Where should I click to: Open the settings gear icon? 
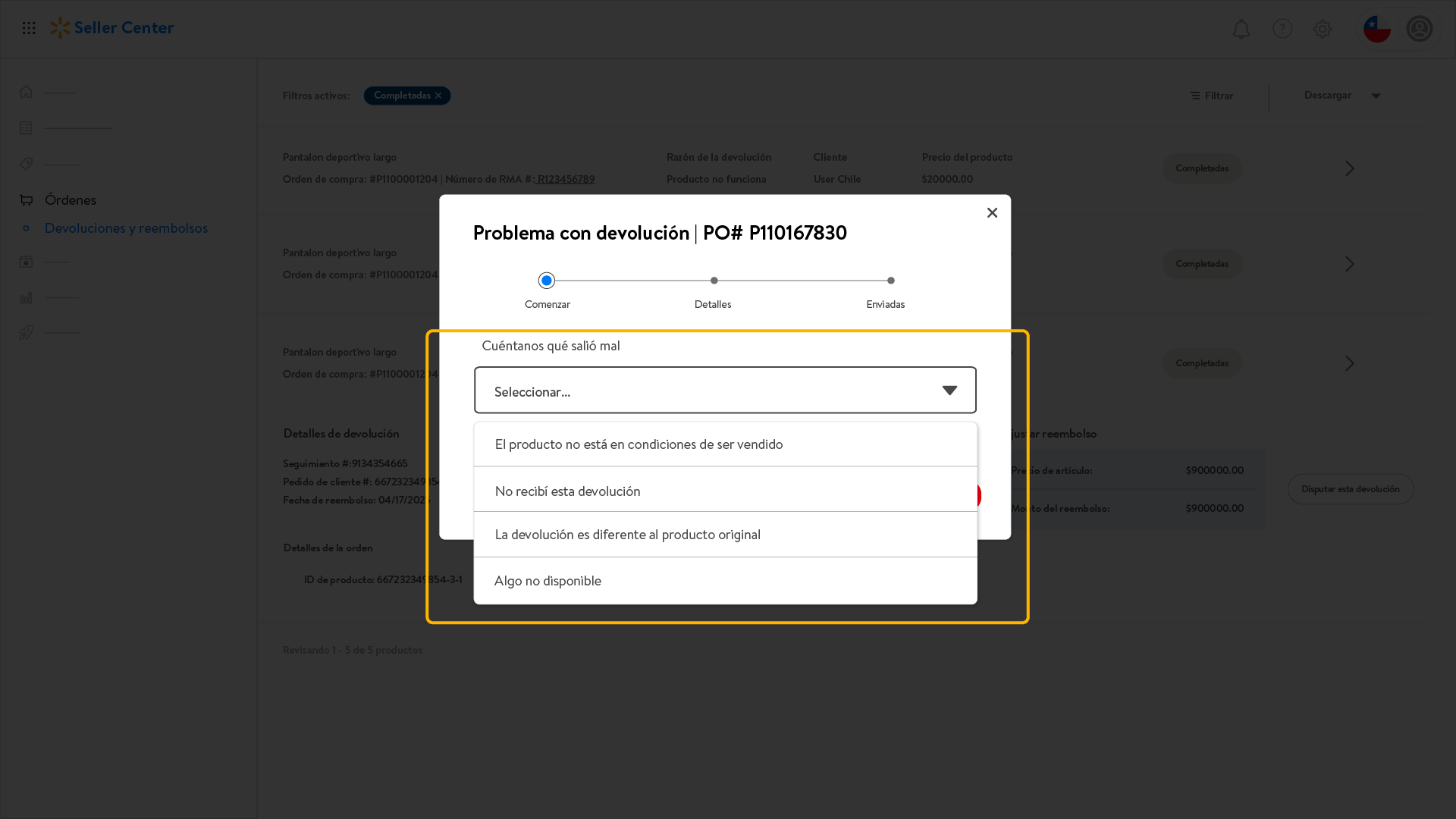[x=1323, y=29]
